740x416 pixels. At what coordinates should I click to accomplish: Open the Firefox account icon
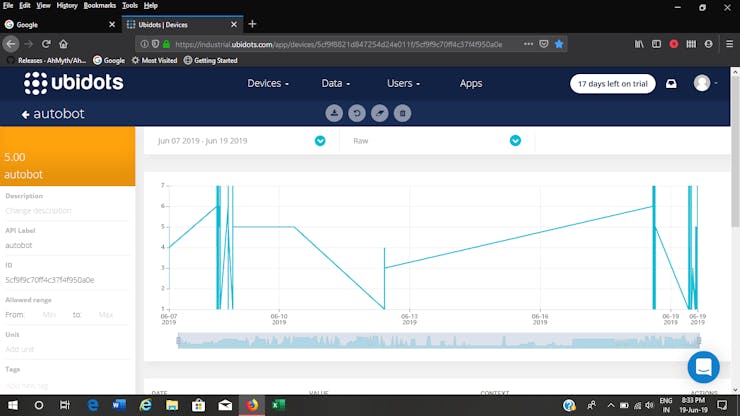tap(708, 44)
